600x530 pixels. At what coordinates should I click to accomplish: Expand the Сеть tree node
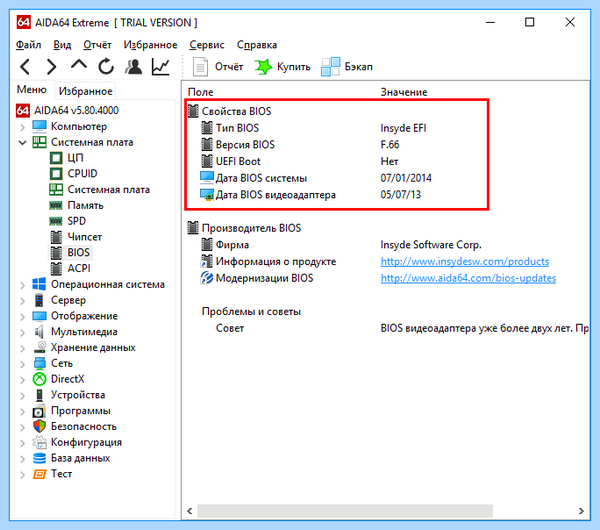23,364
